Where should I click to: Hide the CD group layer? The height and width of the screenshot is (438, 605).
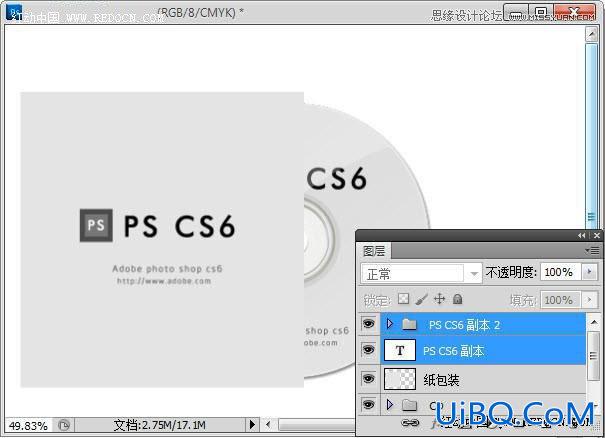[368, 404]
